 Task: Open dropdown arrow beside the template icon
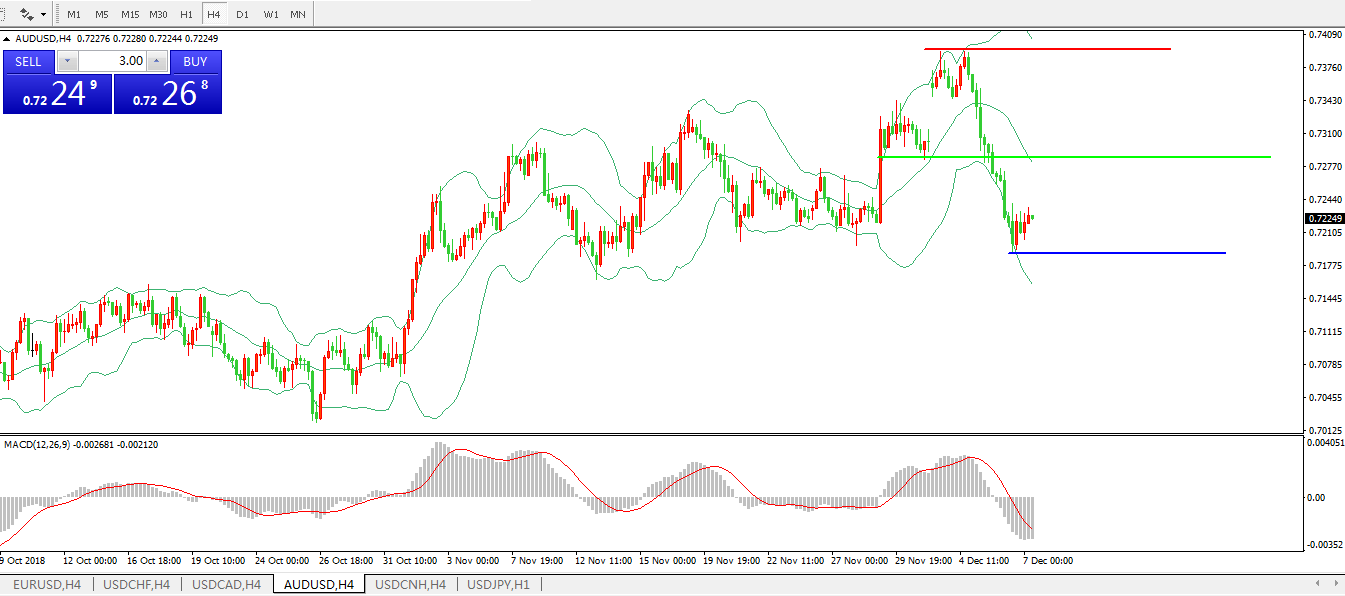[x=43, y=15]
